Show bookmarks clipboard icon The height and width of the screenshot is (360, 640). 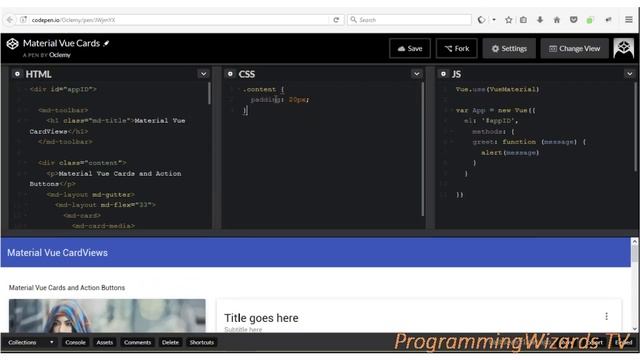point(523,20)
